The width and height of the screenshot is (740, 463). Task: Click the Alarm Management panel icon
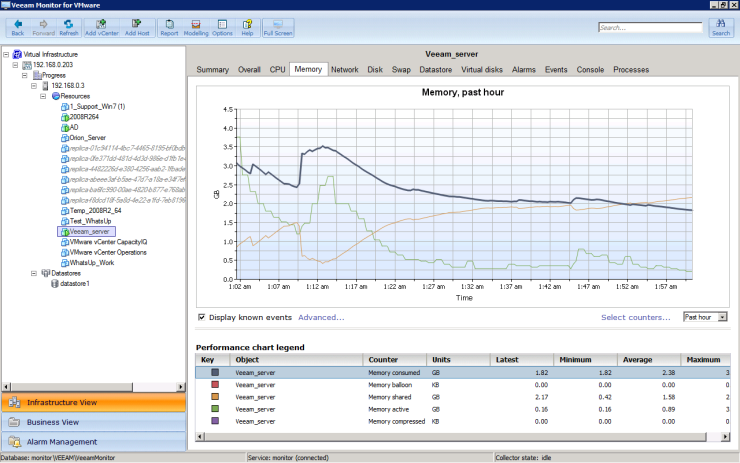pyautogui.click(x=14, y=442)
